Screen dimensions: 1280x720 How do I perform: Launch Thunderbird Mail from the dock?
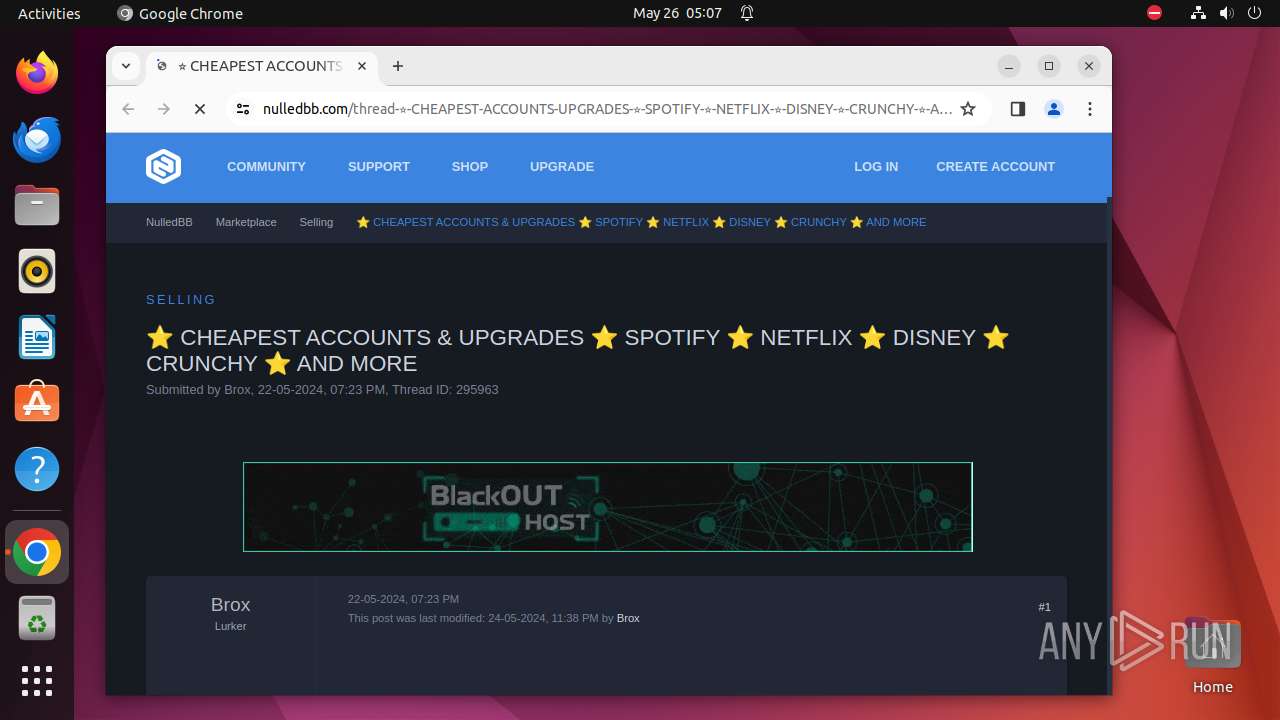click(37, 139)
